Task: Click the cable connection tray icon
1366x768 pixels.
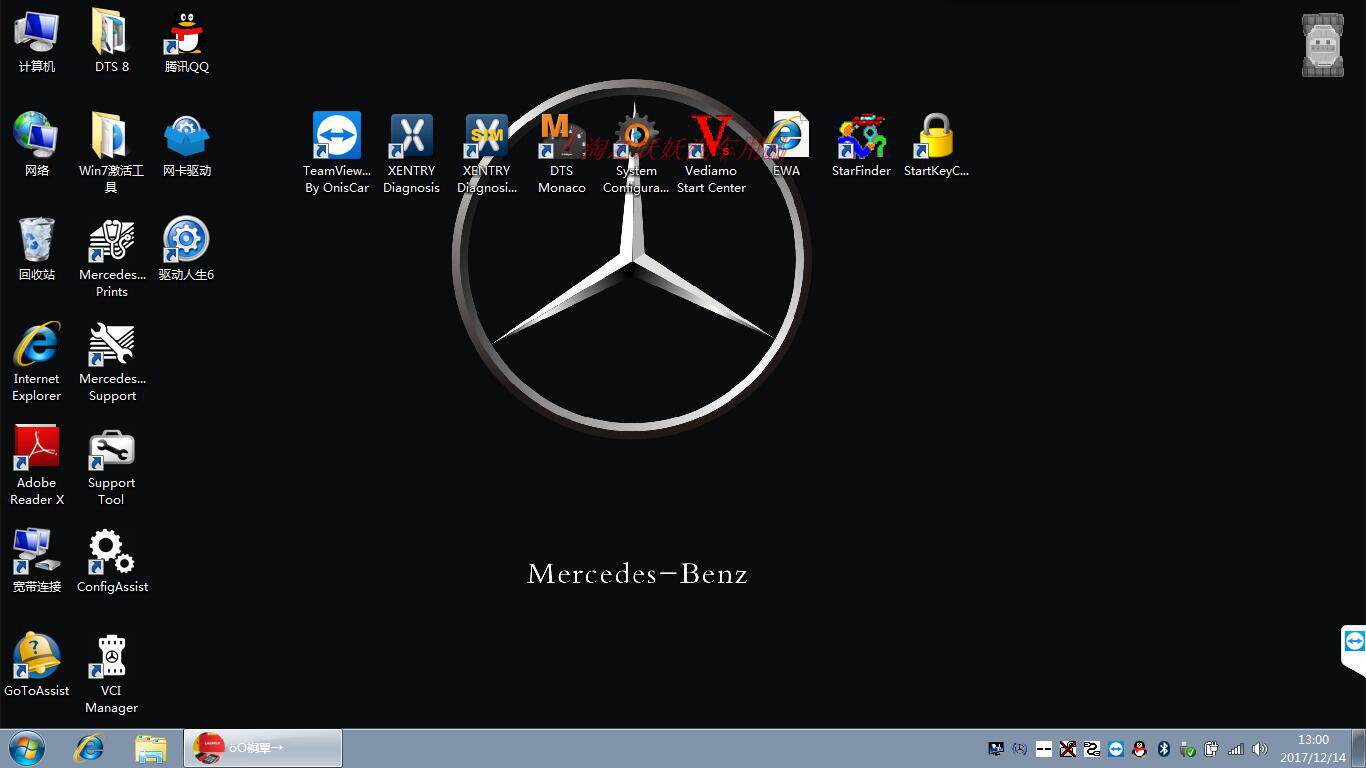Action: (1092, 749)
